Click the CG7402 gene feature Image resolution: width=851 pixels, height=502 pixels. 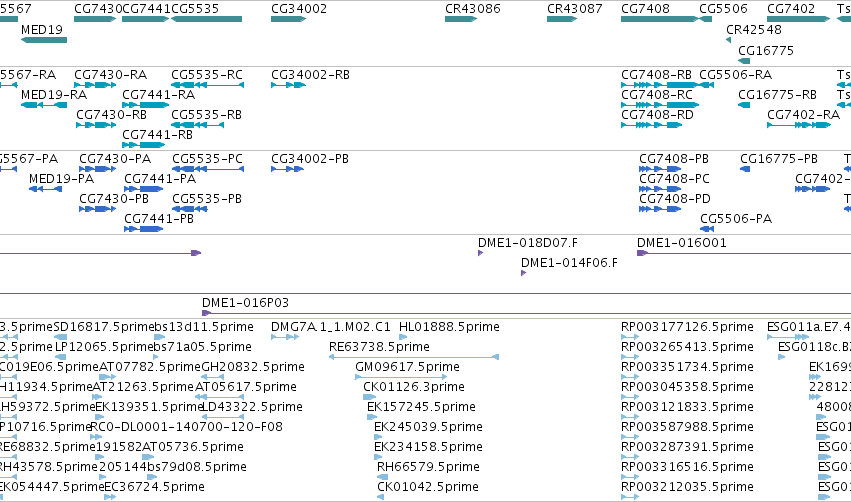[798, 19]
